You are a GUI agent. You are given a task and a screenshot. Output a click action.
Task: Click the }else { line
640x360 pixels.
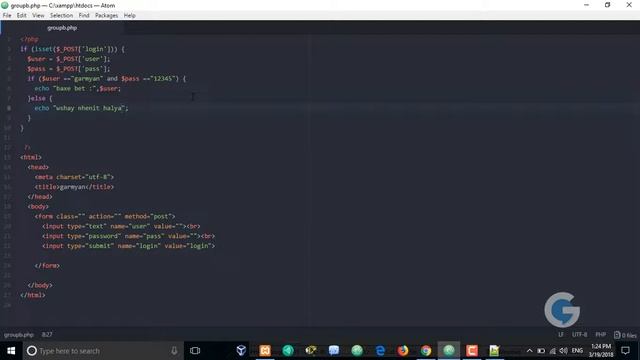click(40, 98)
